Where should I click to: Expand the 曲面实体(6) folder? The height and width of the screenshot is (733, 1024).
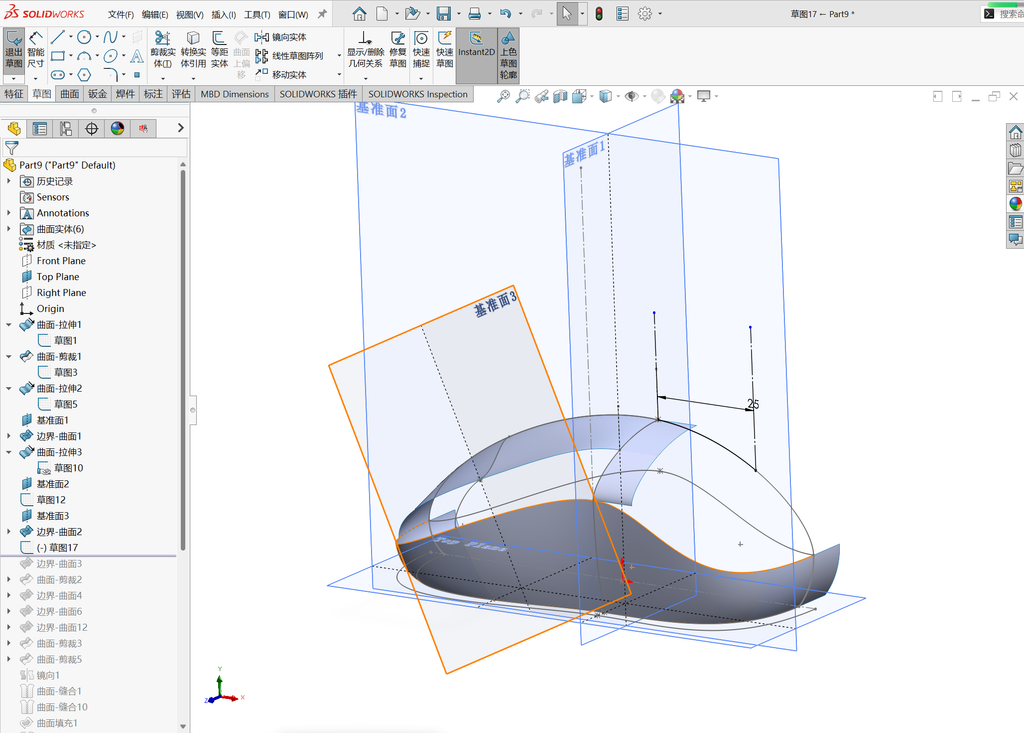point(9,229)
